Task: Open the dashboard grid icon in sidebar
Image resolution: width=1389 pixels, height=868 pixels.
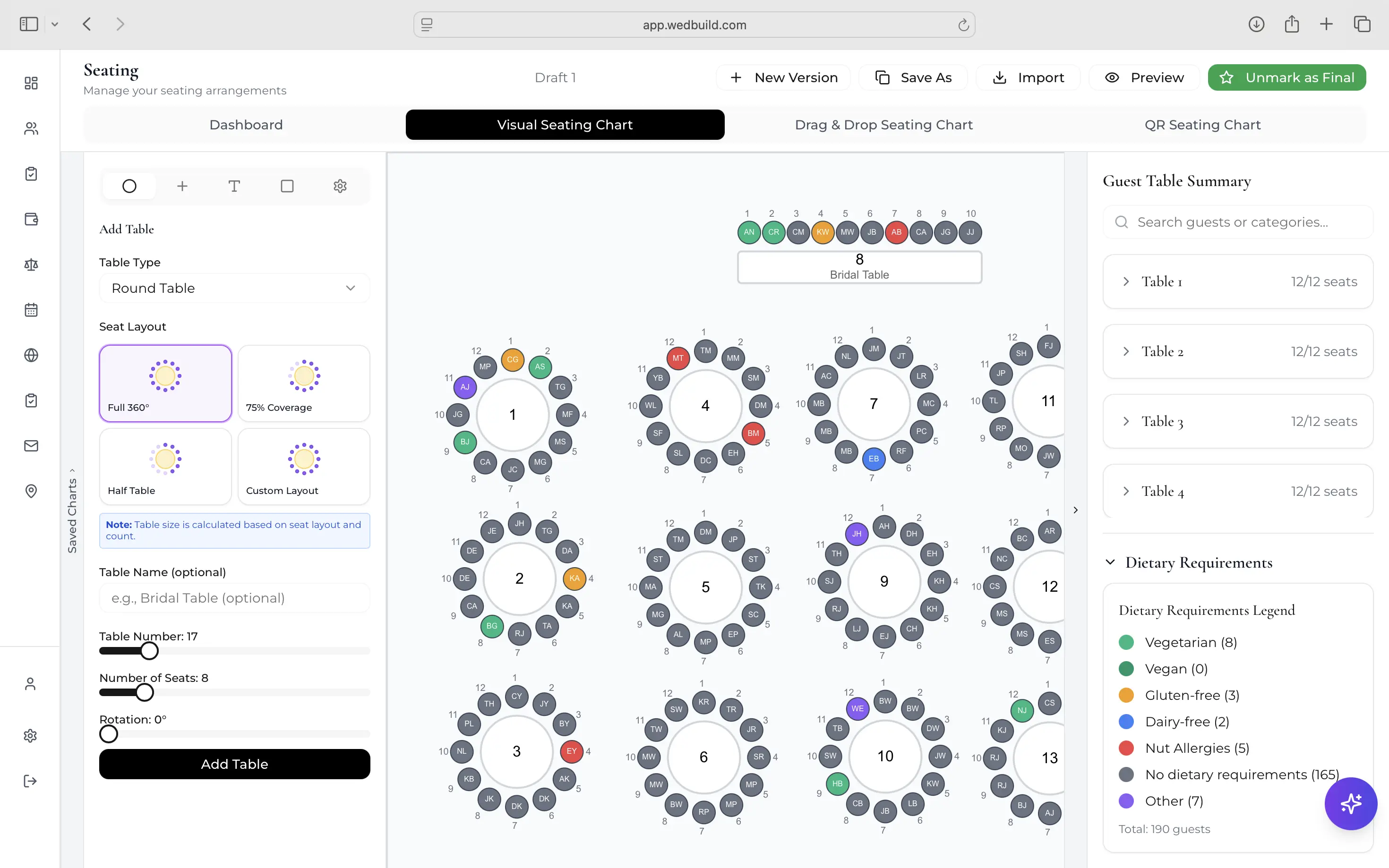Action: click(x=31, y=83)
